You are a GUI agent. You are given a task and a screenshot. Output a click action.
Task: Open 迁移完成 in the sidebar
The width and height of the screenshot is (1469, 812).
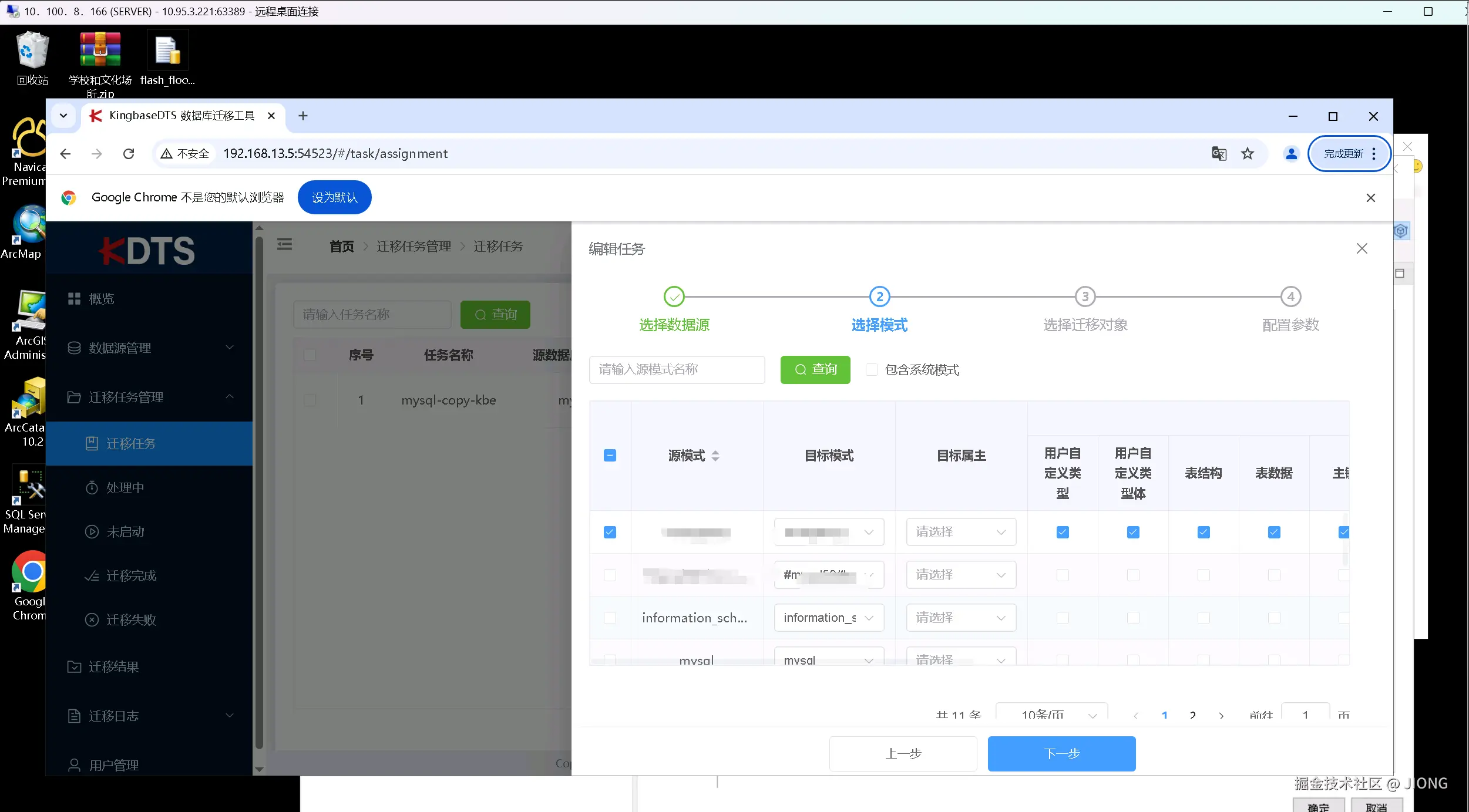pyautogui.click(x=131, y=575)
